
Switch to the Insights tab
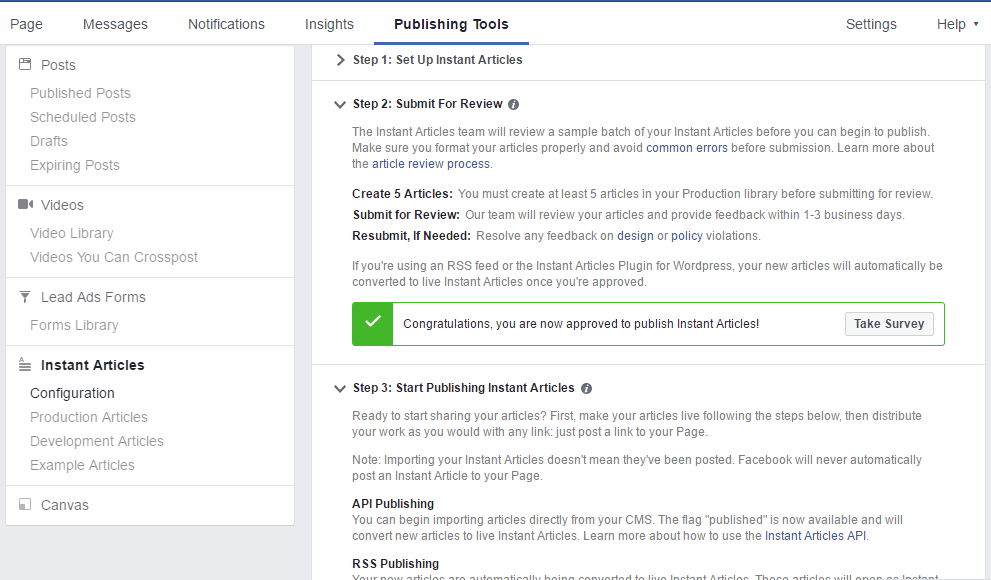coord(329,24)
